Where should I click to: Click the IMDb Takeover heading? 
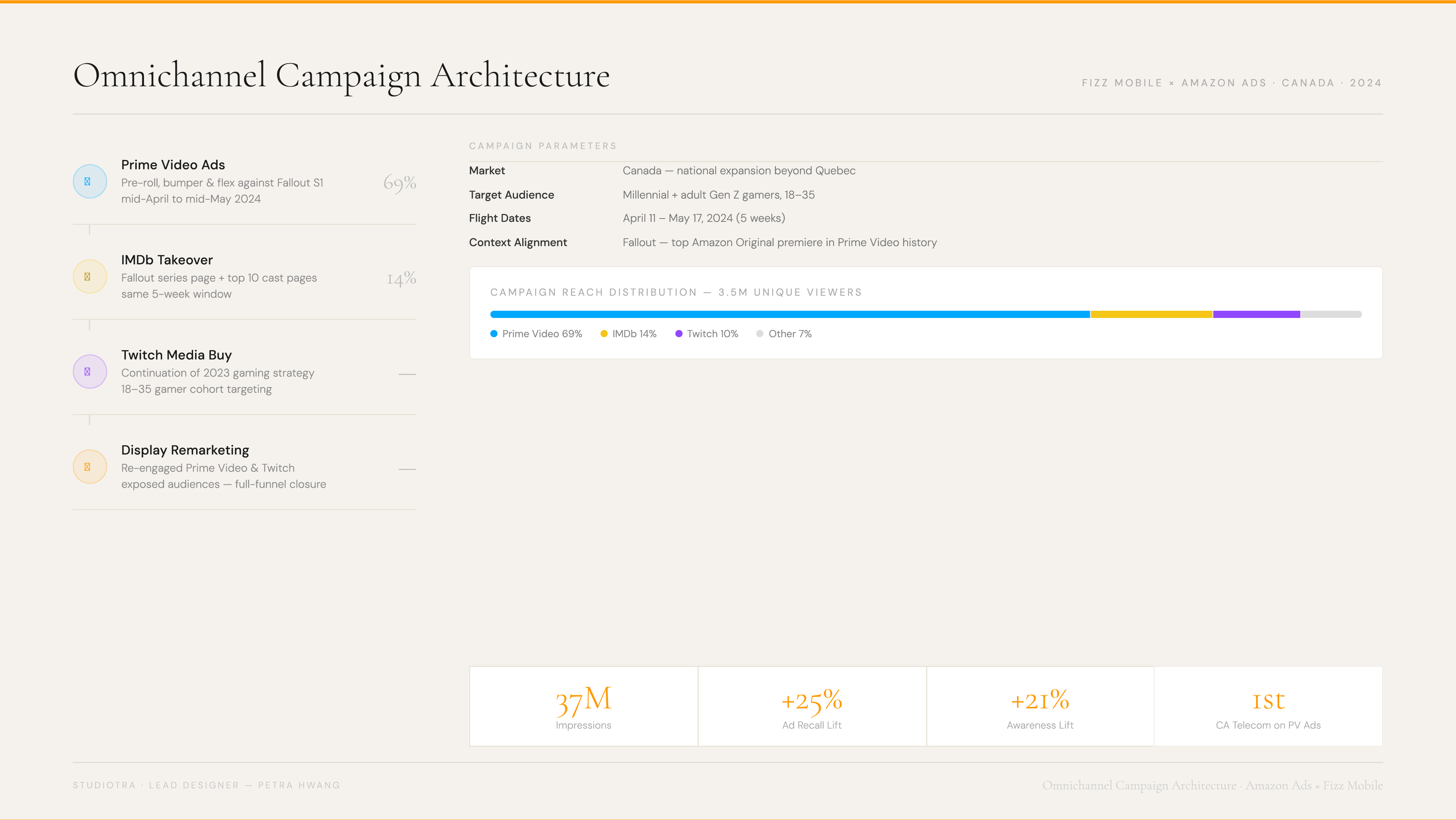167,260
